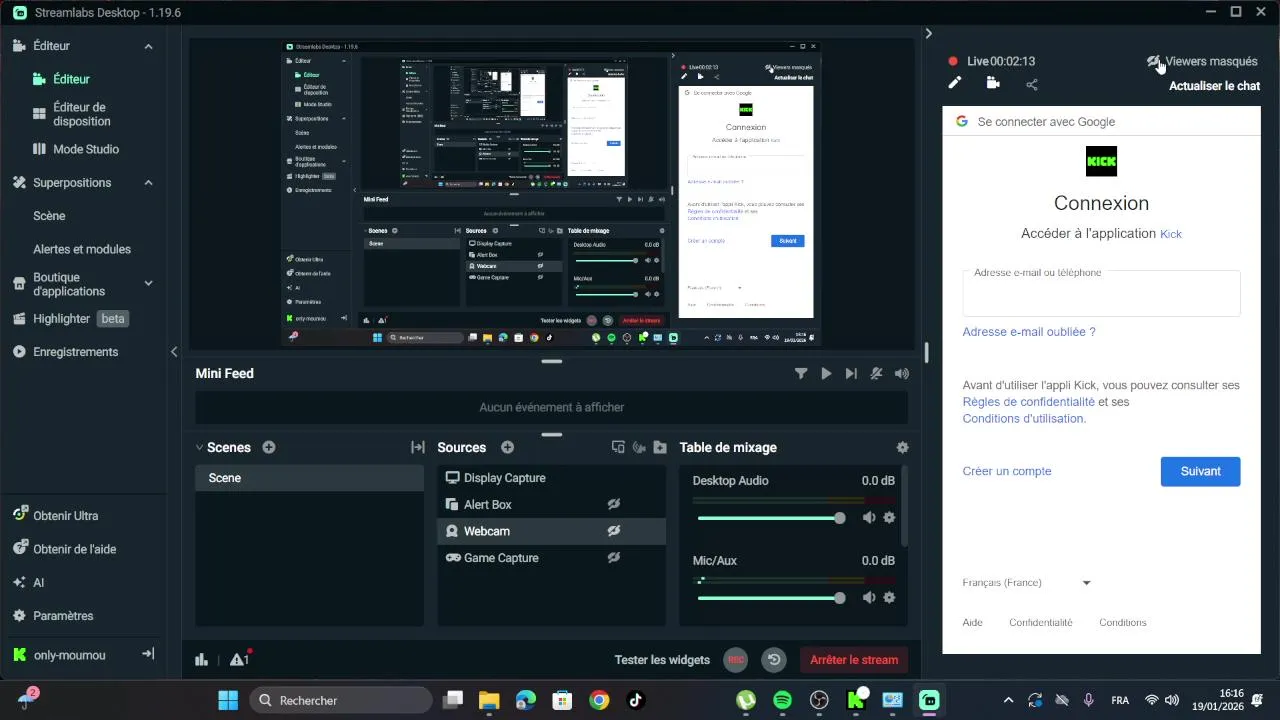Open the scene transitions icon in Scenes panel

pyautogui.click(x=418, y=448)
